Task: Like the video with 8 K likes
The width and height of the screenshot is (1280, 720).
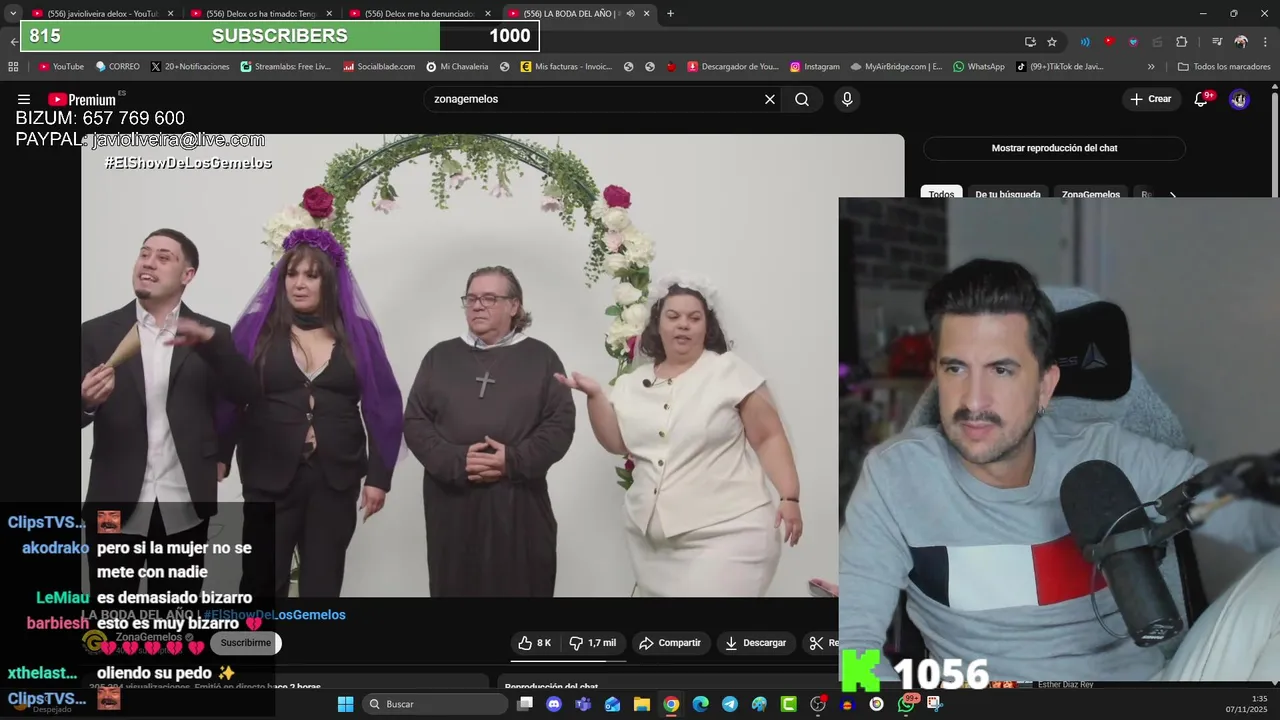Action: [x=535, y=643]
